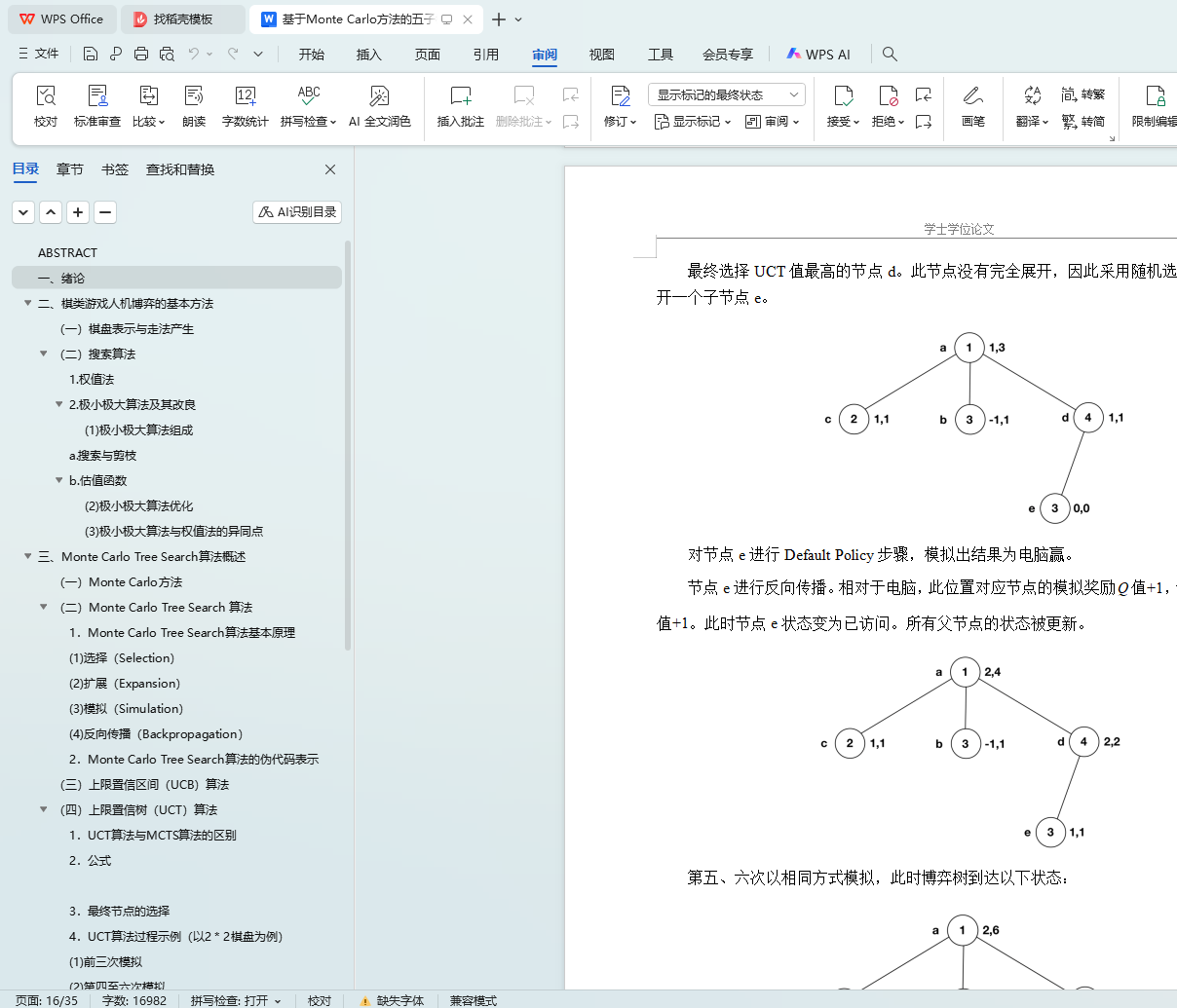1177x1008 pixels.
Task: Collapse the b.估值函数 outline node
Action: coord(59,480)
